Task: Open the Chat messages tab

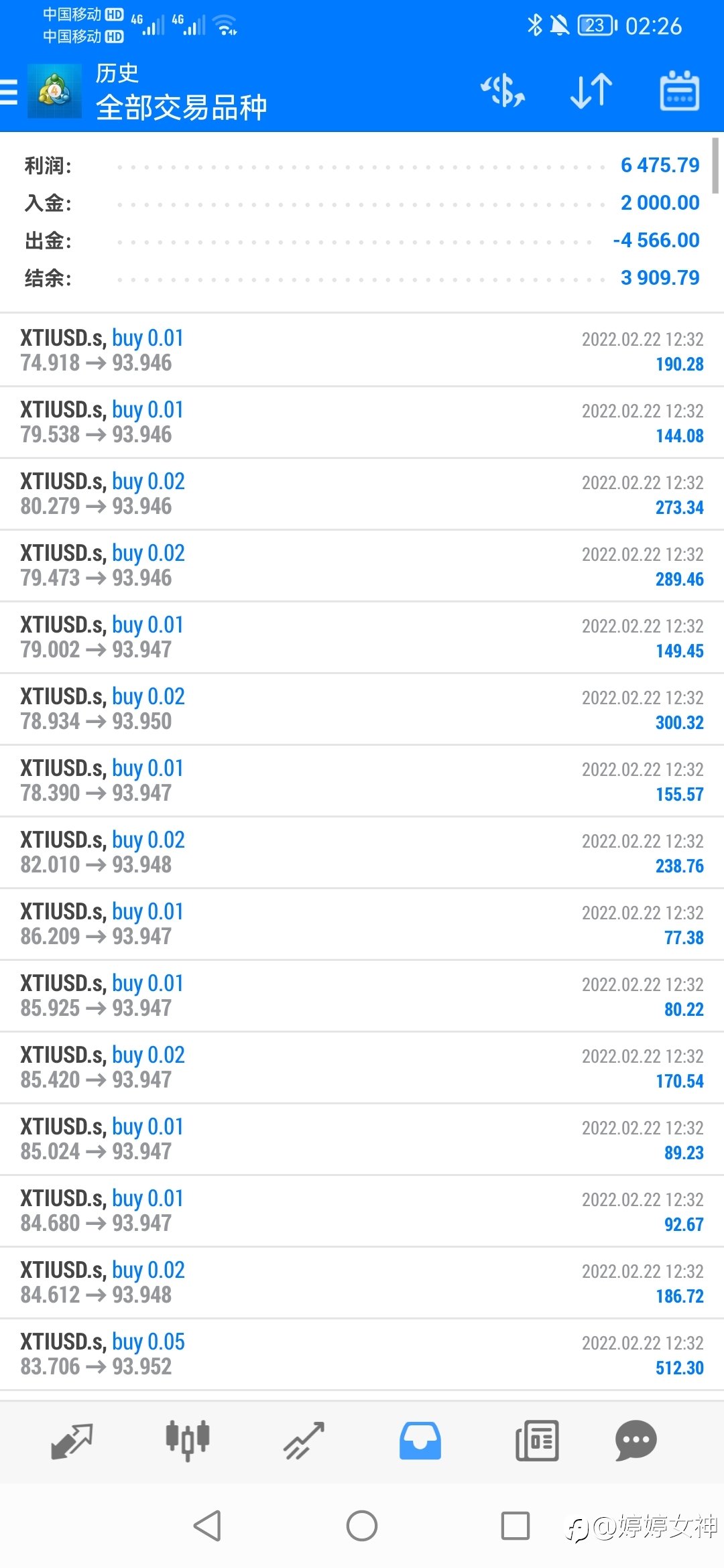Action: pyautogui.click(x=636, y=1441)
